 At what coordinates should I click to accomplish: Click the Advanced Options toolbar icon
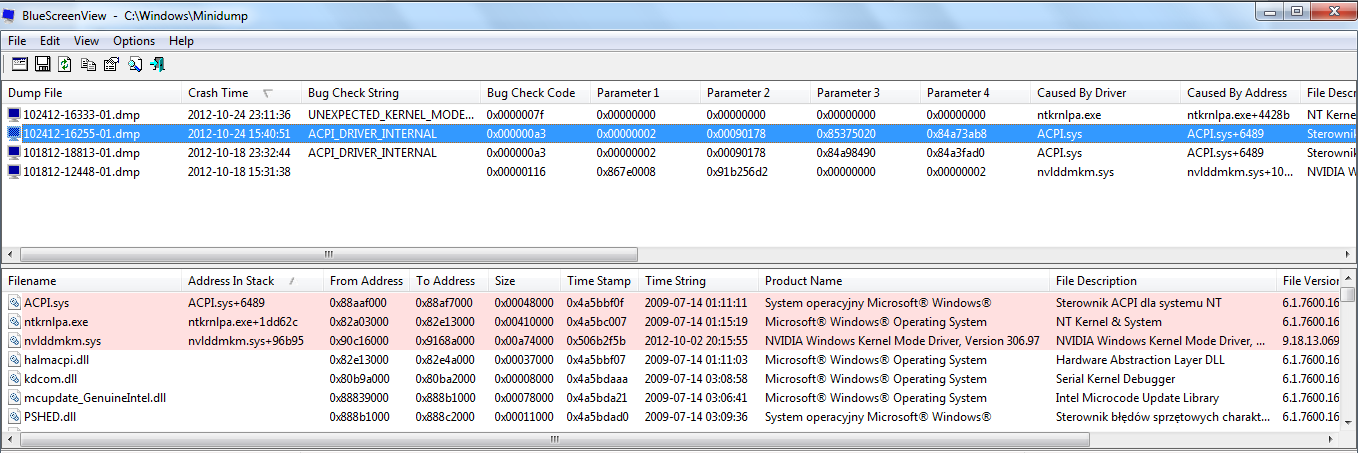coord(20,64)
